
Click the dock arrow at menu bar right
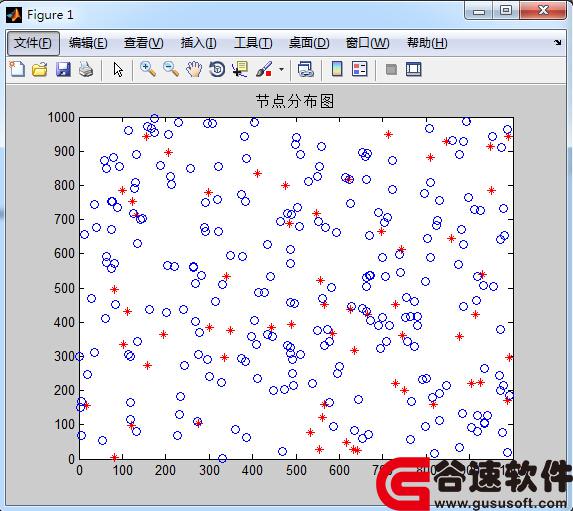pyautogui.click(x=558, y=43)
